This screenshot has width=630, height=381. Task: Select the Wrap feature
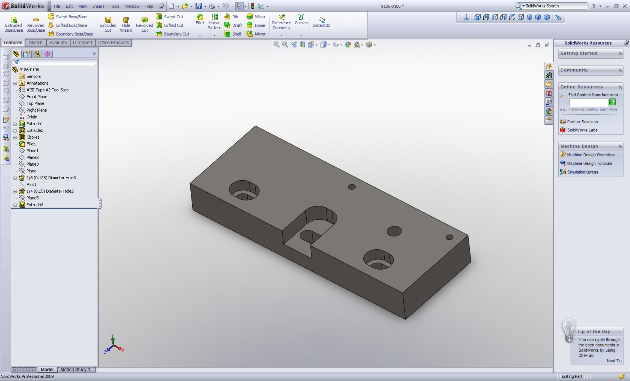click(256, 16)
